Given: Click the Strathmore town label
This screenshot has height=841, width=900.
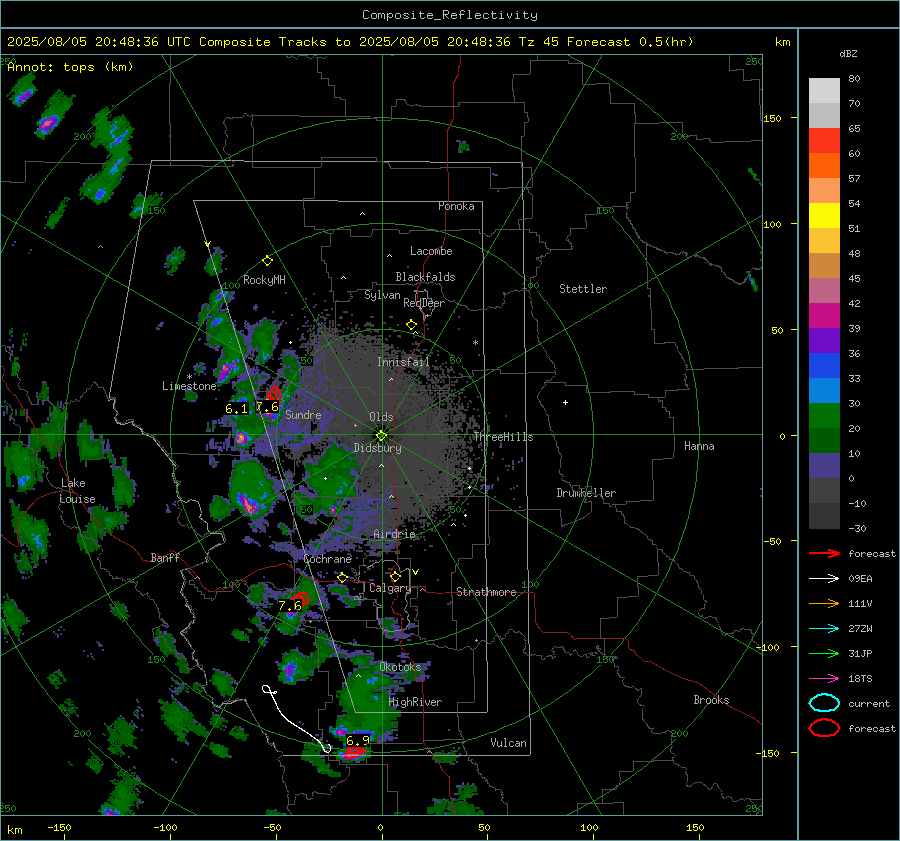Looking at the screenshot, I should pos(486,592).
